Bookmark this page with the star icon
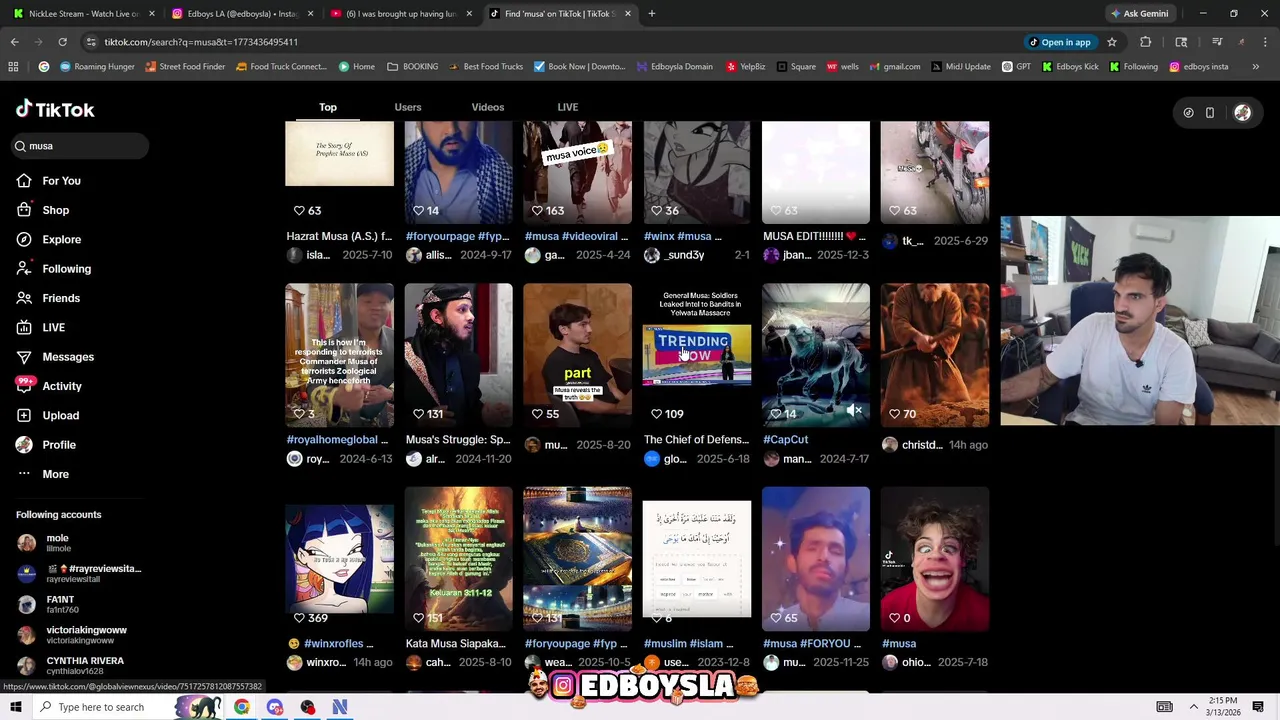Screen dimensions: 1280x720 pyautogui.click(x=1111, y=42)
